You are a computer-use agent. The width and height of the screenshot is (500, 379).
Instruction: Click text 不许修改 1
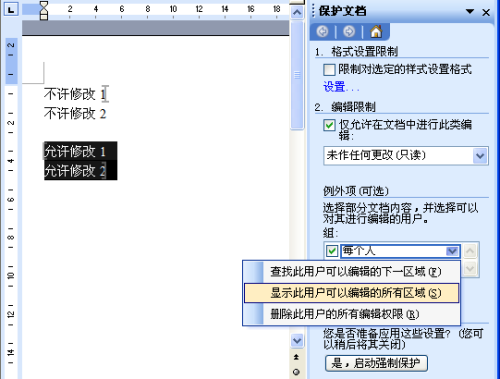75,95
